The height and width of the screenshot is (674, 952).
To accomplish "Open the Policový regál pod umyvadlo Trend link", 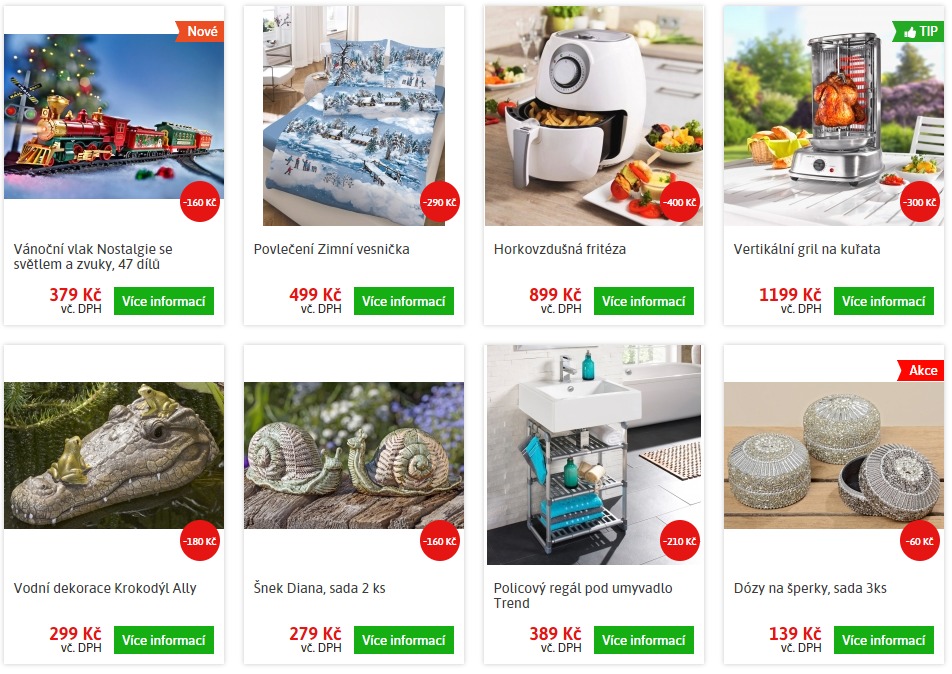I will point(583,596).
